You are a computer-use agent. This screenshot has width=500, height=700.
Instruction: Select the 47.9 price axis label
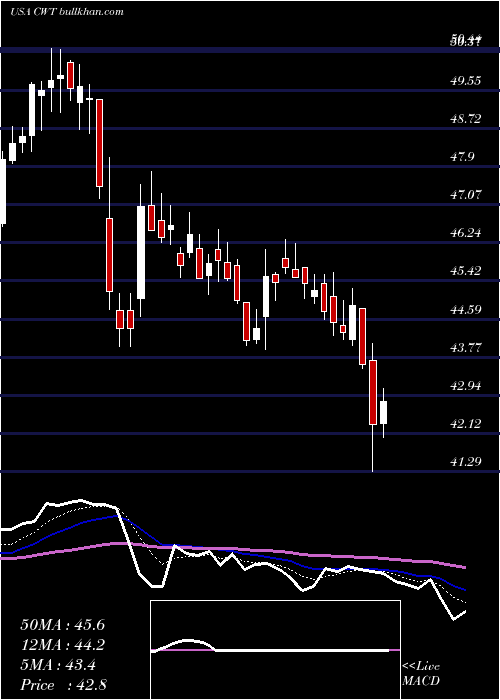click(x=463, y=157)
